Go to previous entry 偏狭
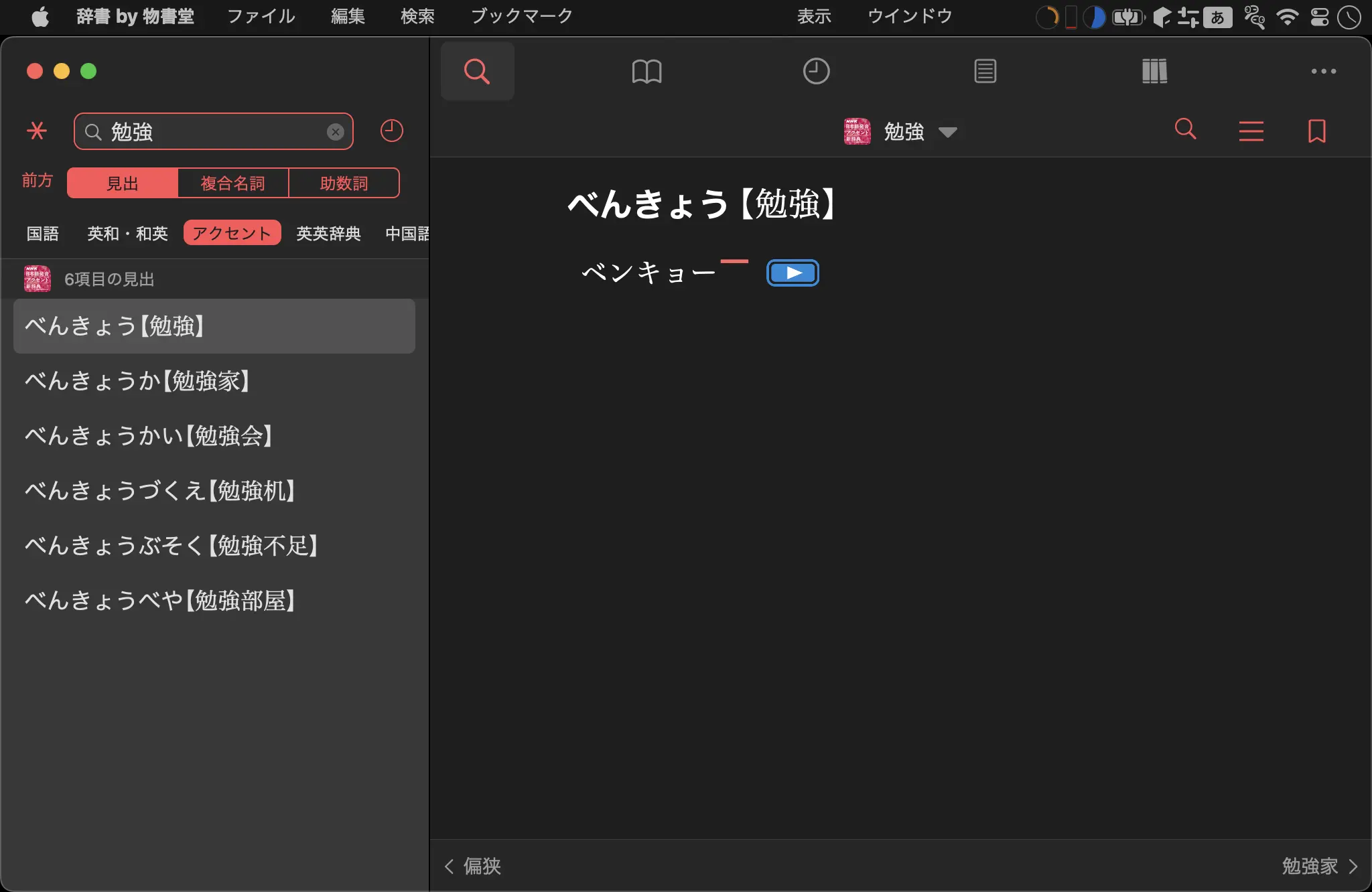The width and height of the screenshot is (1372, 892). point(473,866)
